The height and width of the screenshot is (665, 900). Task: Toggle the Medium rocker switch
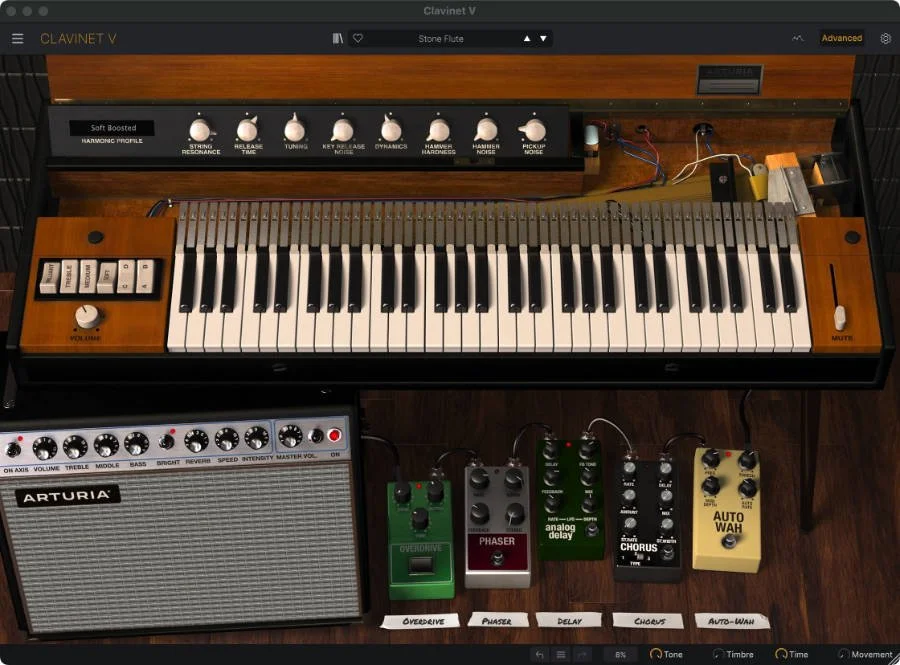(x=87, y=275)
